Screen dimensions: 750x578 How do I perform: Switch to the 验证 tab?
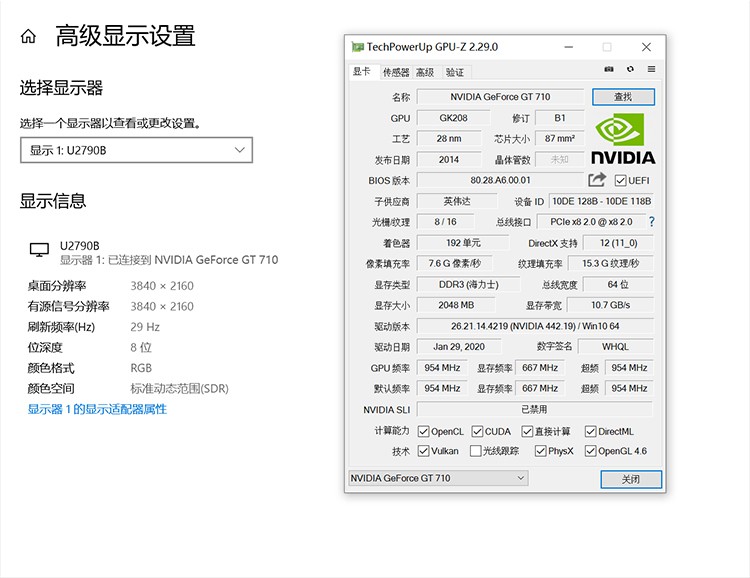pyautogui.click(x=455, y=72)
